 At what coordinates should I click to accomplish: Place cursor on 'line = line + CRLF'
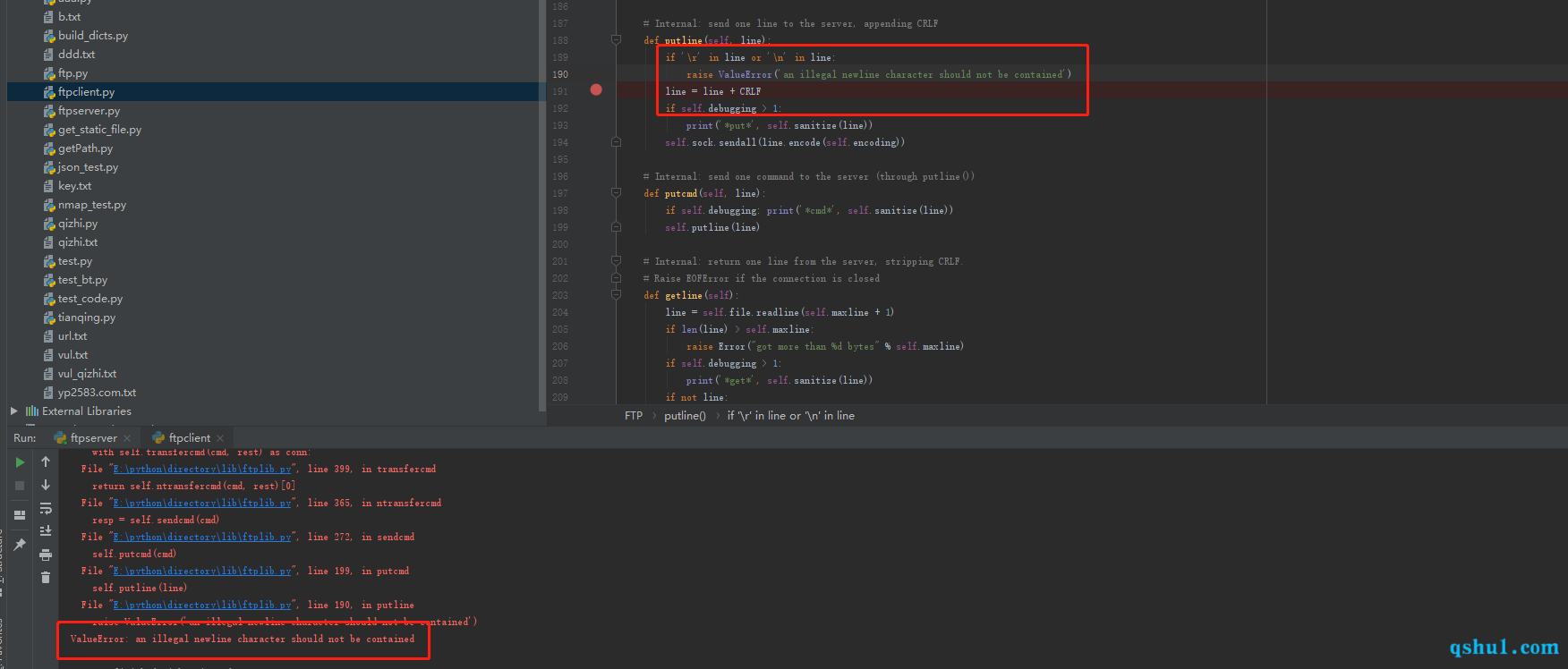click(713, 91)
